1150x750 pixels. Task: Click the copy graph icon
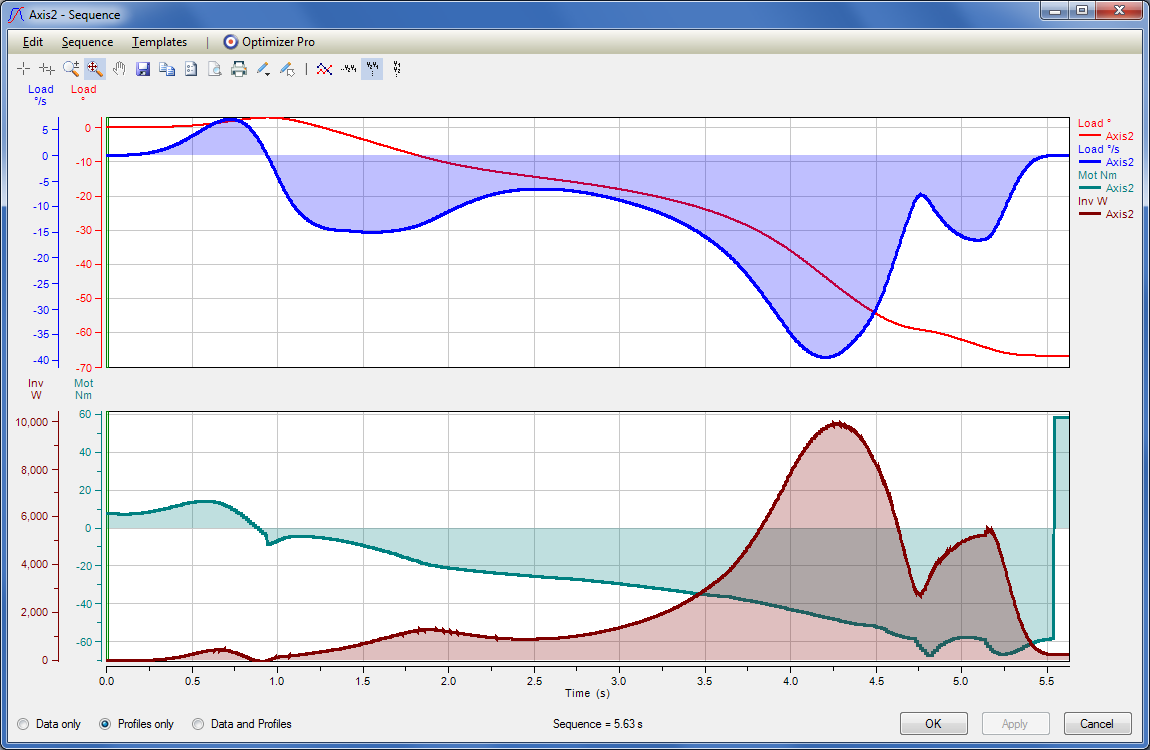tap(167, 69)
